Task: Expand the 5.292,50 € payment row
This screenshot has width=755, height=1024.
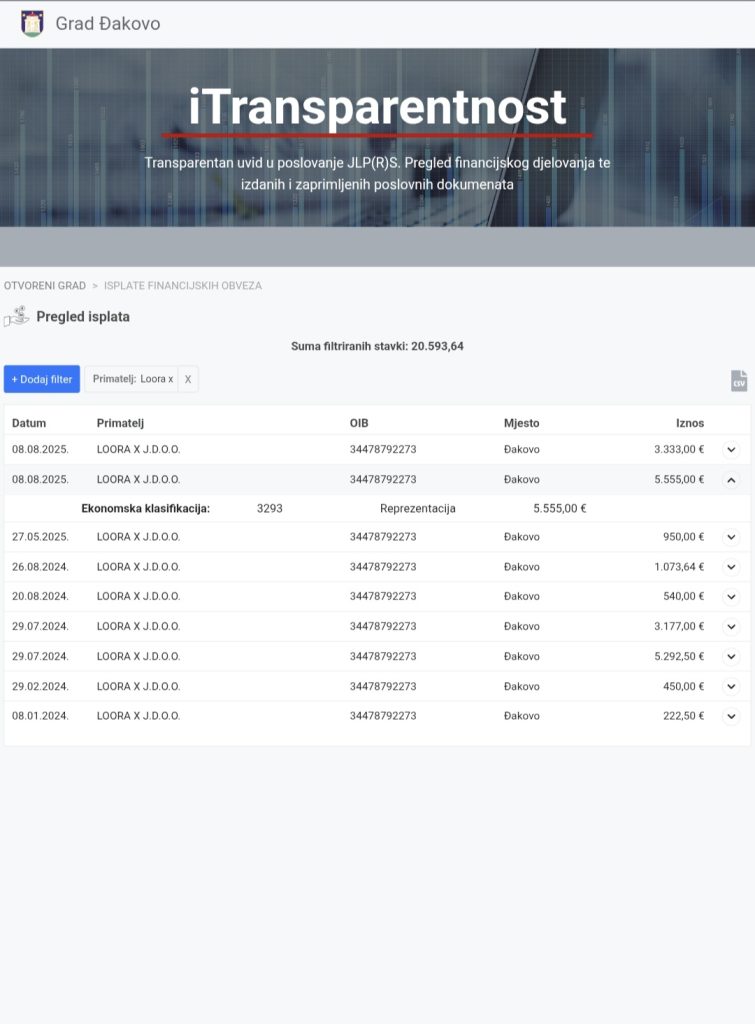Action: click(731, 656)
